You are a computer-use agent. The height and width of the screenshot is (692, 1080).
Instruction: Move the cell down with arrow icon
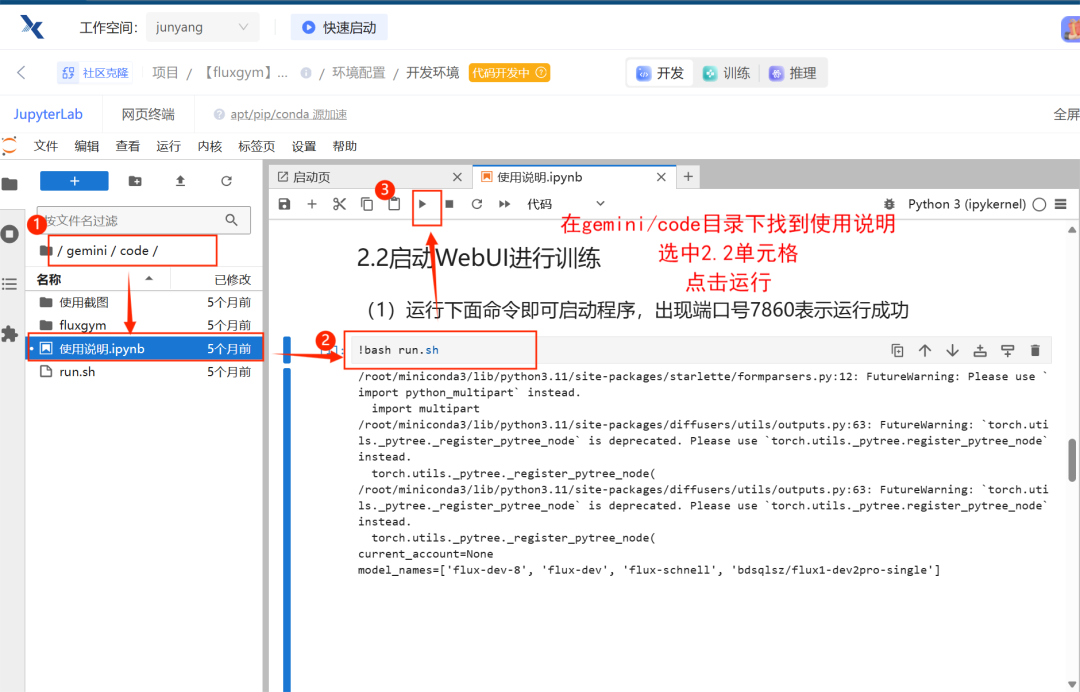pos(953,350)
